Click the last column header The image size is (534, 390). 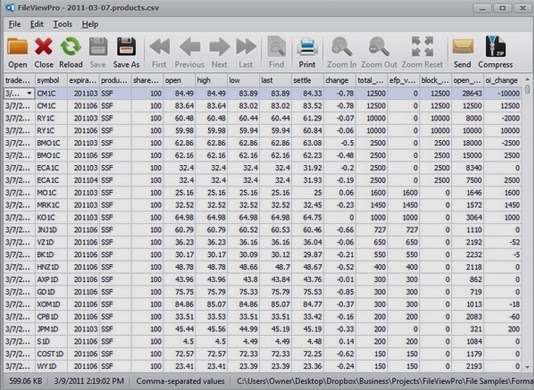click(x=275, y=80)
